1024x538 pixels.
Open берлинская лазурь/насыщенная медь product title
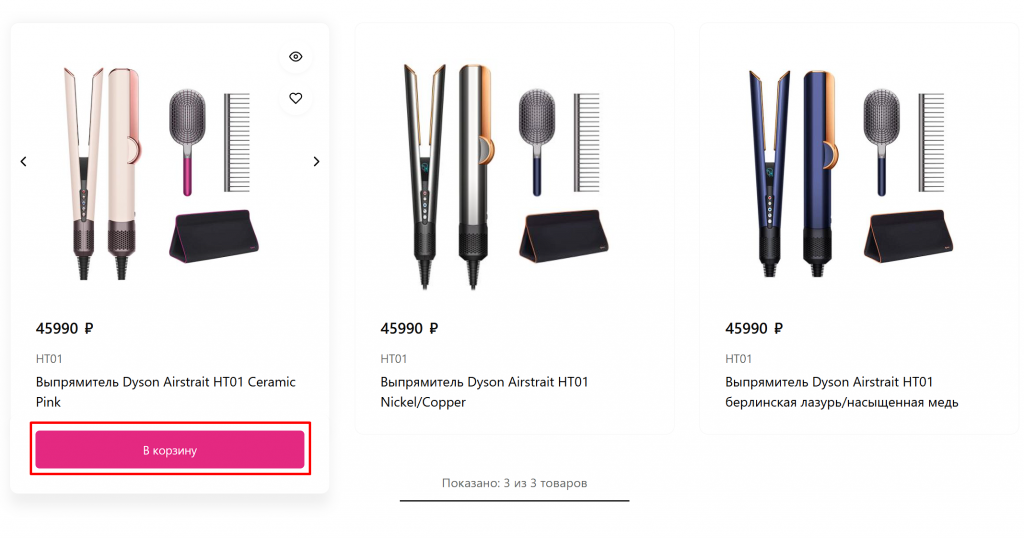pos(842,392)
